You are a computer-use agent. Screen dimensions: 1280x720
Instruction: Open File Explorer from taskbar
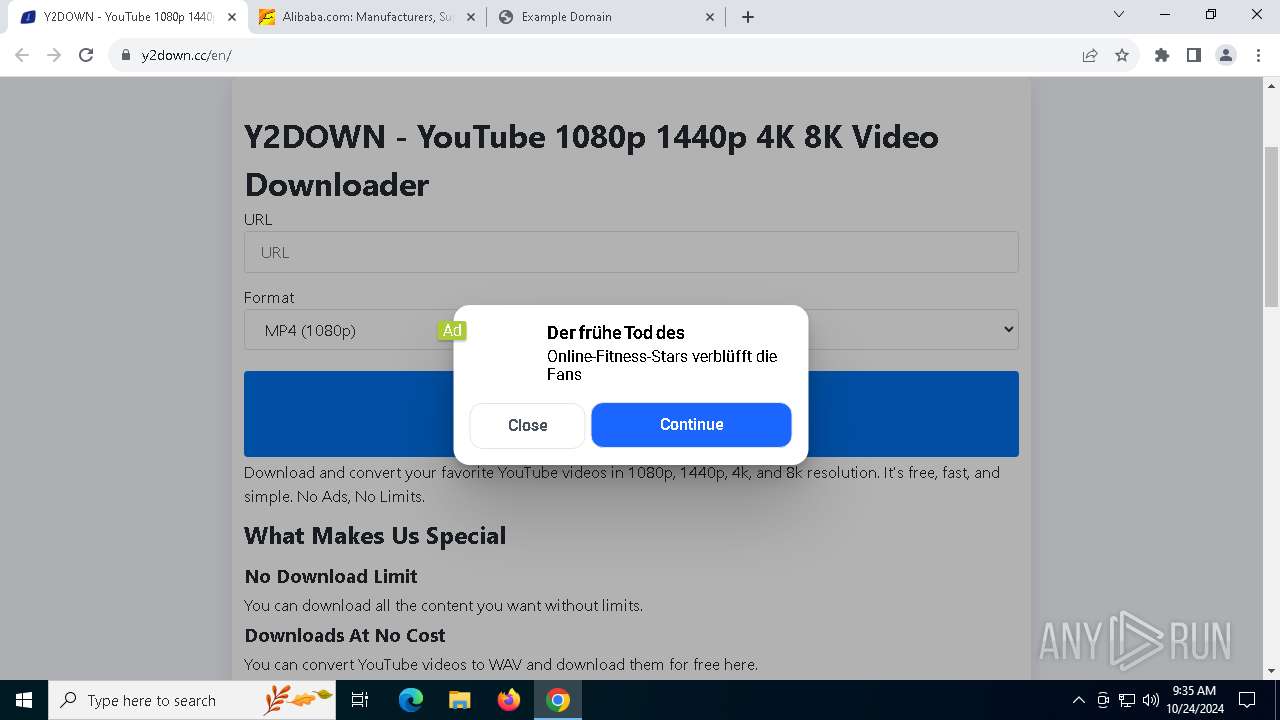pyautogui.click(x=459, y=700)
